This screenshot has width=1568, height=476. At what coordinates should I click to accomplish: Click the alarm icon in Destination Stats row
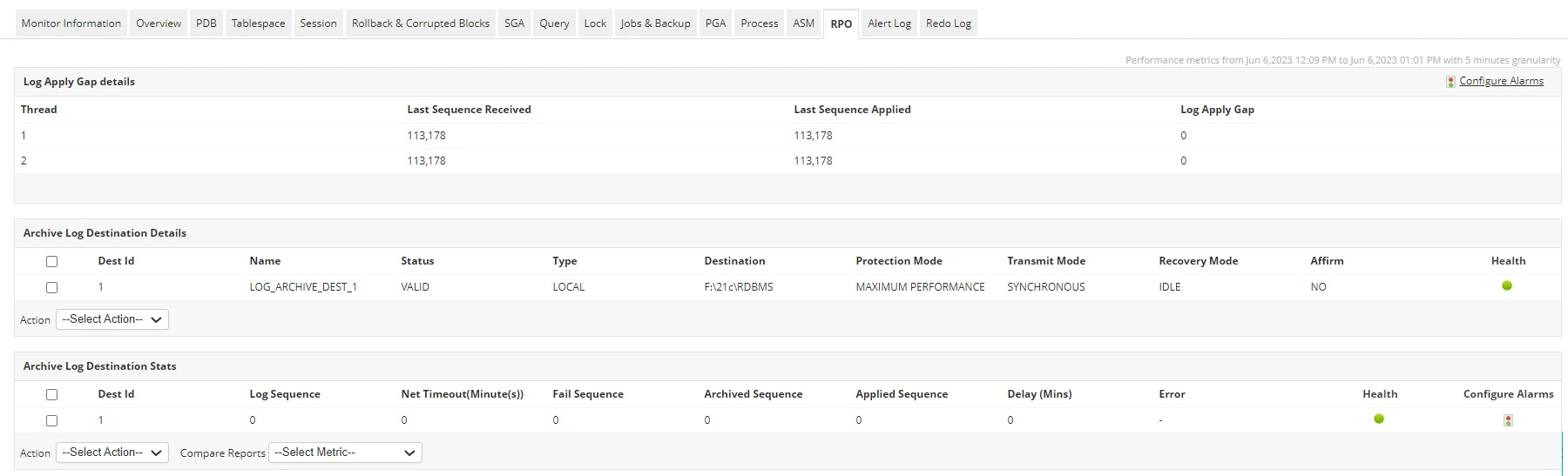point(1508,420)
